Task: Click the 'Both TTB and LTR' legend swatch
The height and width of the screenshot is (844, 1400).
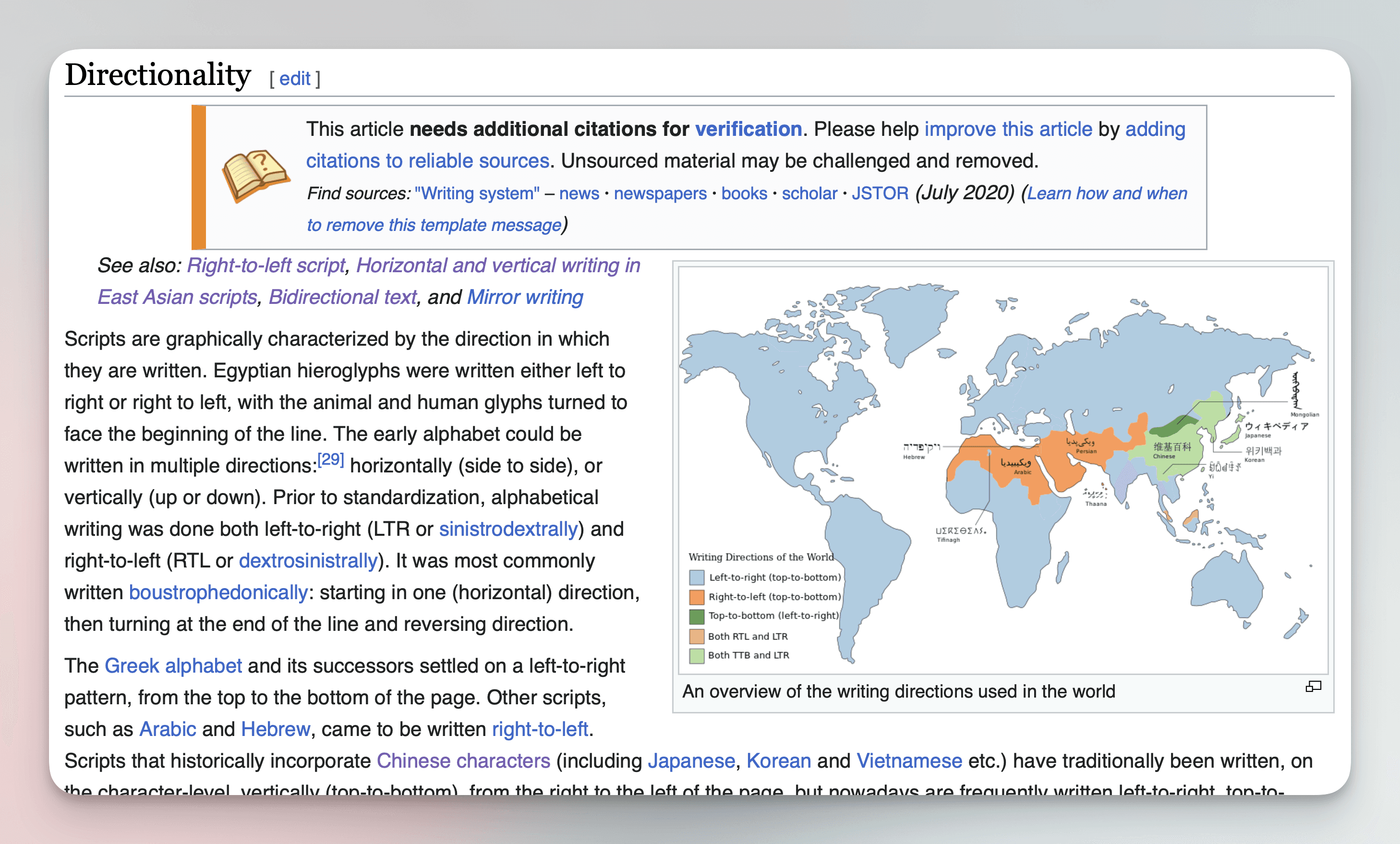Action: 697,655
